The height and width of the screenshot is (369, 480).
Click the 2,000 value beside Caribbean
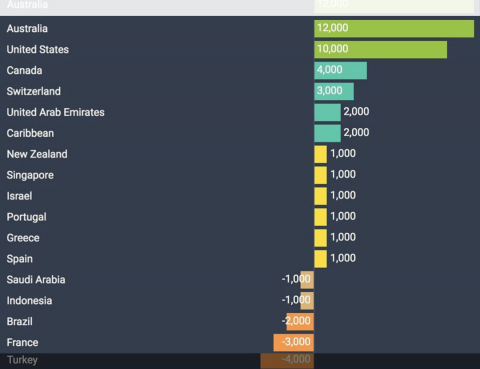356,133
